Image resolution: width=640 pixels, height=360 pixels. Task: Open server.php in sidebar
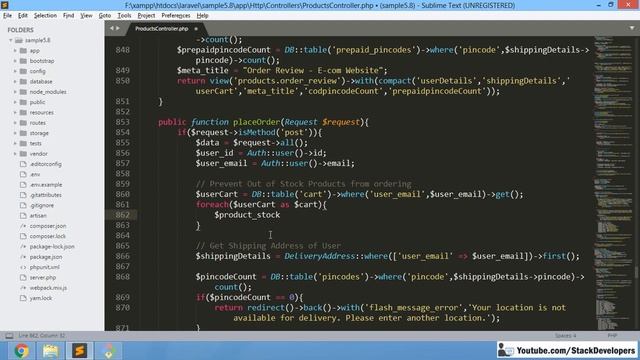coord(42,278)
